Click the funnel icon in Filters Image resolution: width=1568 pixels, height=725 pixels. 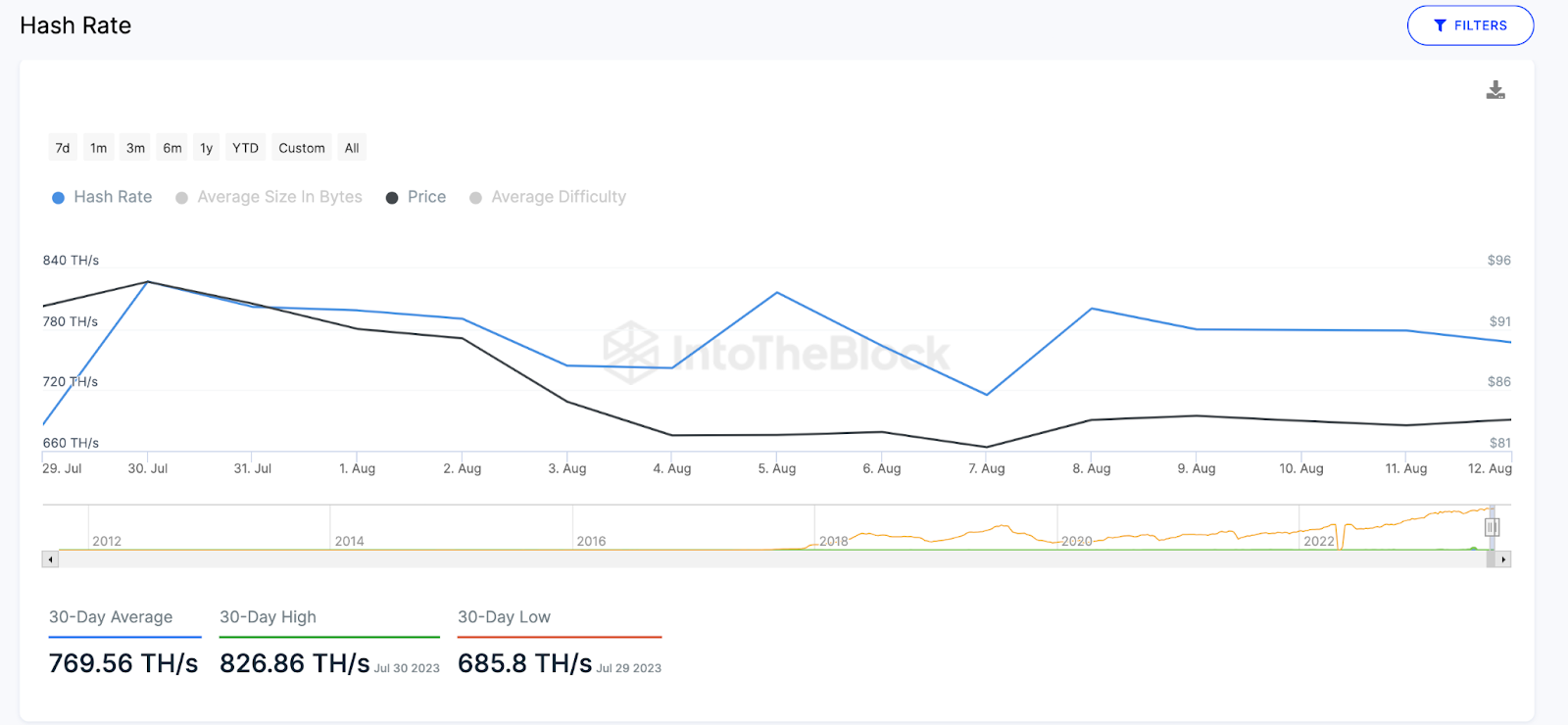[1440, 25]
